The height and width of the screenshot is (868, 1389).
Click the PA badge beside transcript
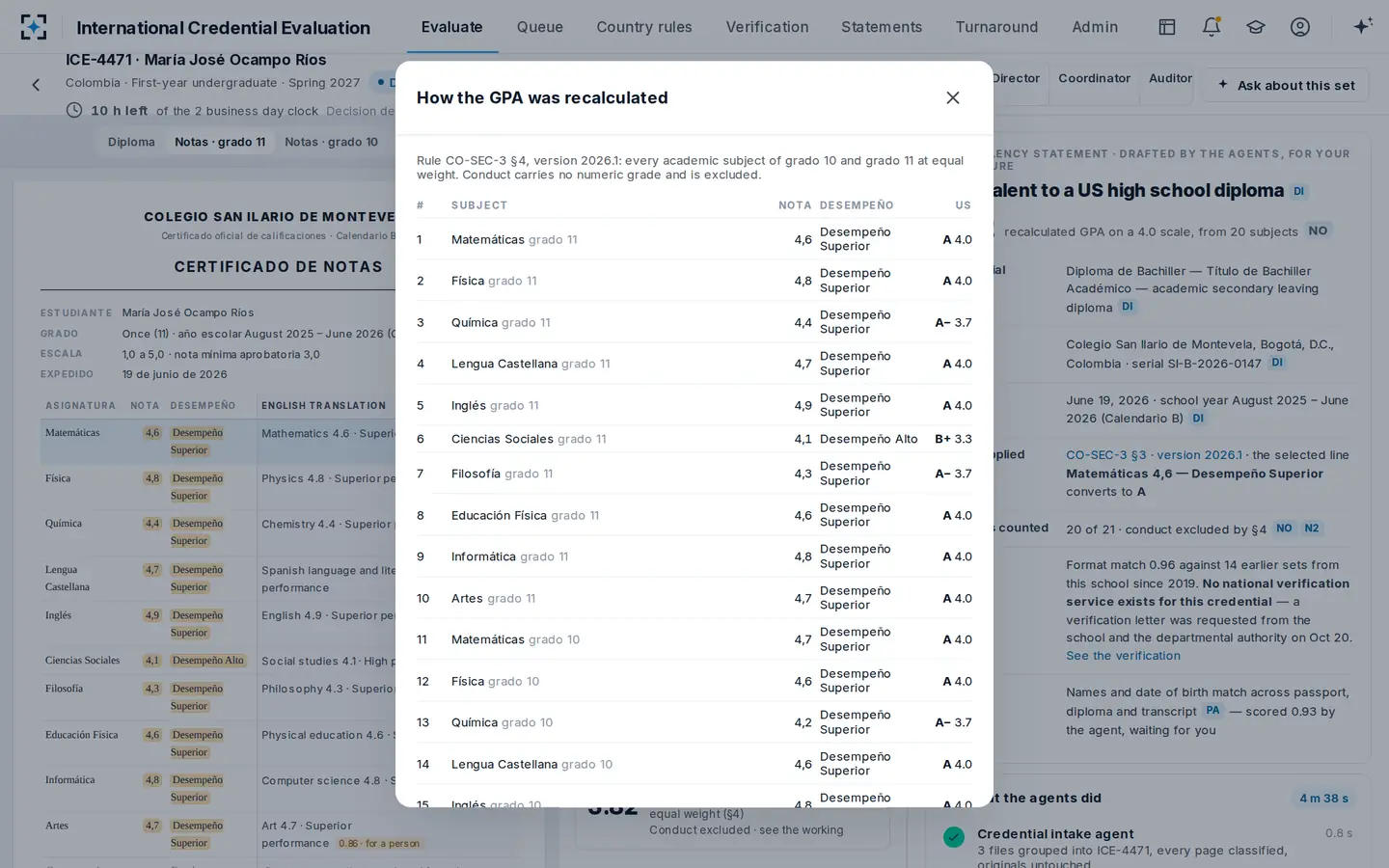tap(1212, 710)
